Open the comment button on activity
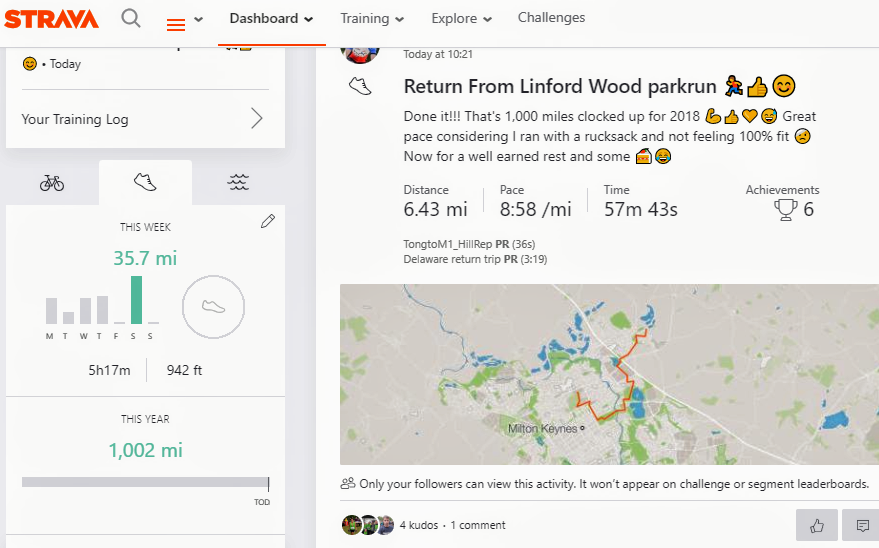 (x=862, y=525)
